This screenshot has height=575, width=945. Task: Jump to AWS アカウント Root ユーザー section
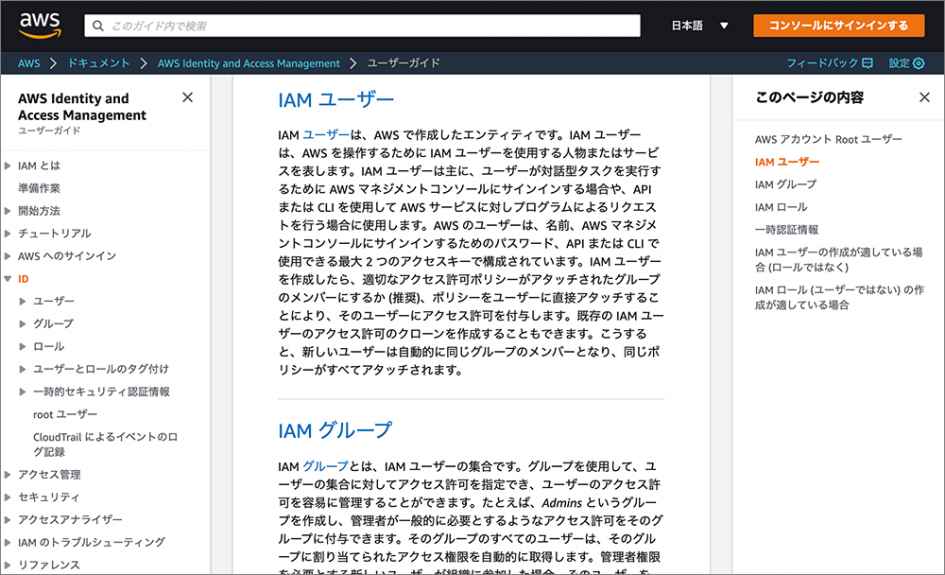(x=829, y=139)
